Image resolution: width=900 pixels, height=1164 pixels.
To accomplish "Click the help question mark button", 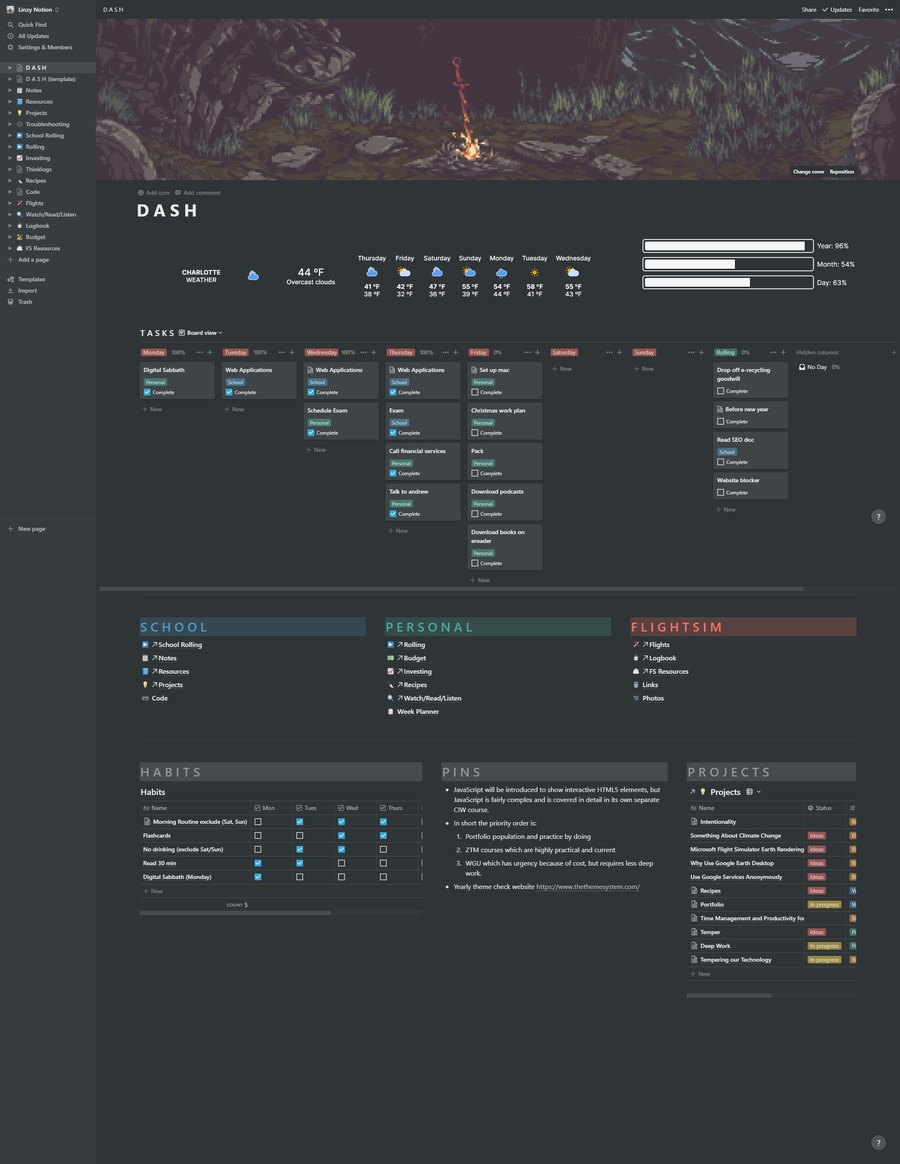I will click(x=878, y=517).
